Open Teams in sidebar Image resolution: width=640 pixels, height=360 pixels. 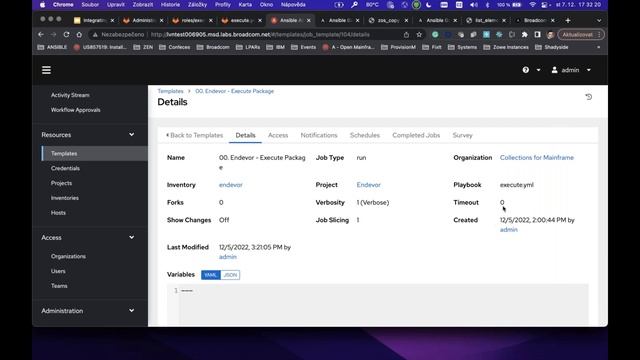click(59, 286)
